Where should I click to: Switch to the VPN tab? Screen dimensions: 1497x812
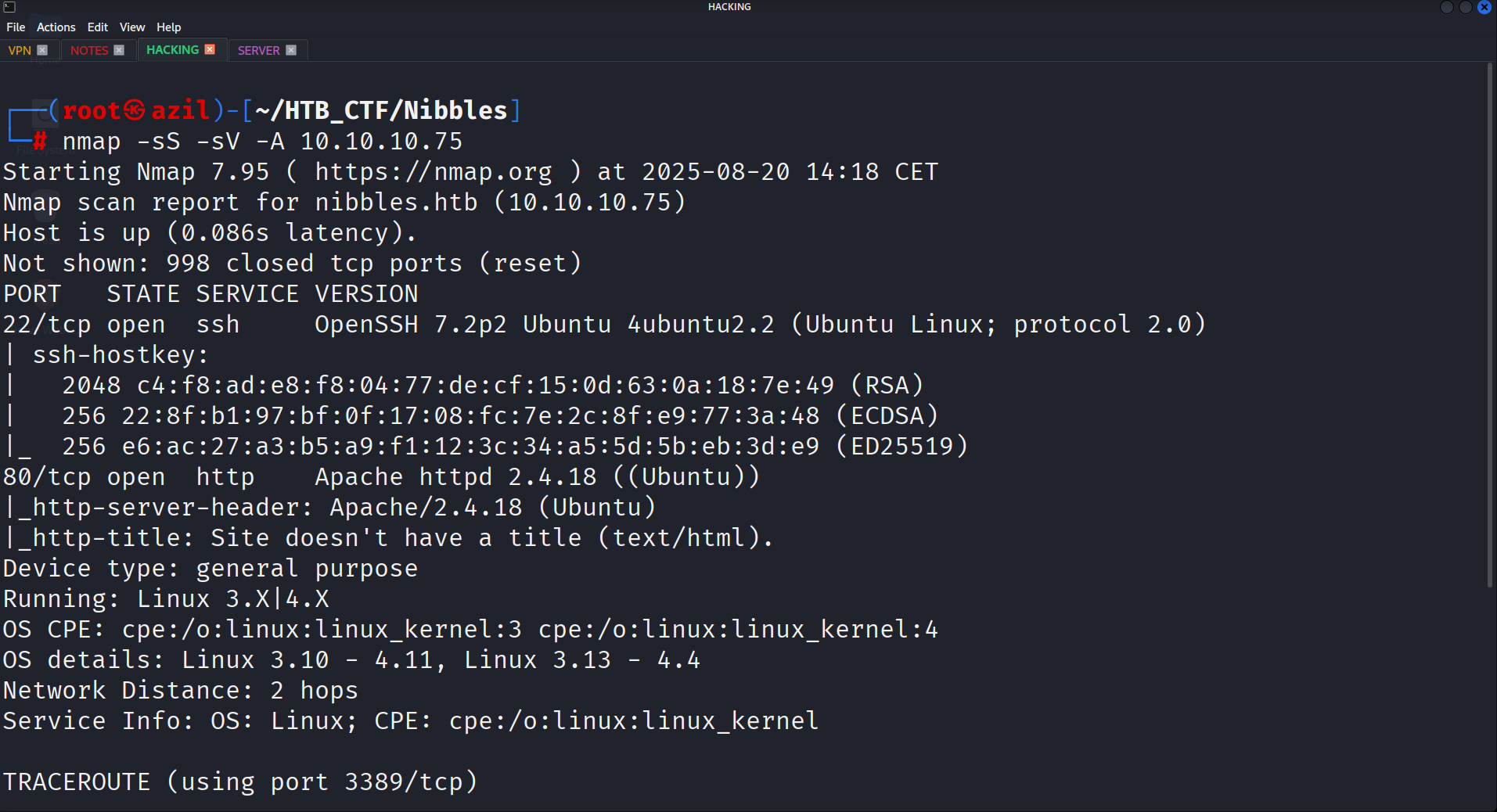[20, 50]
